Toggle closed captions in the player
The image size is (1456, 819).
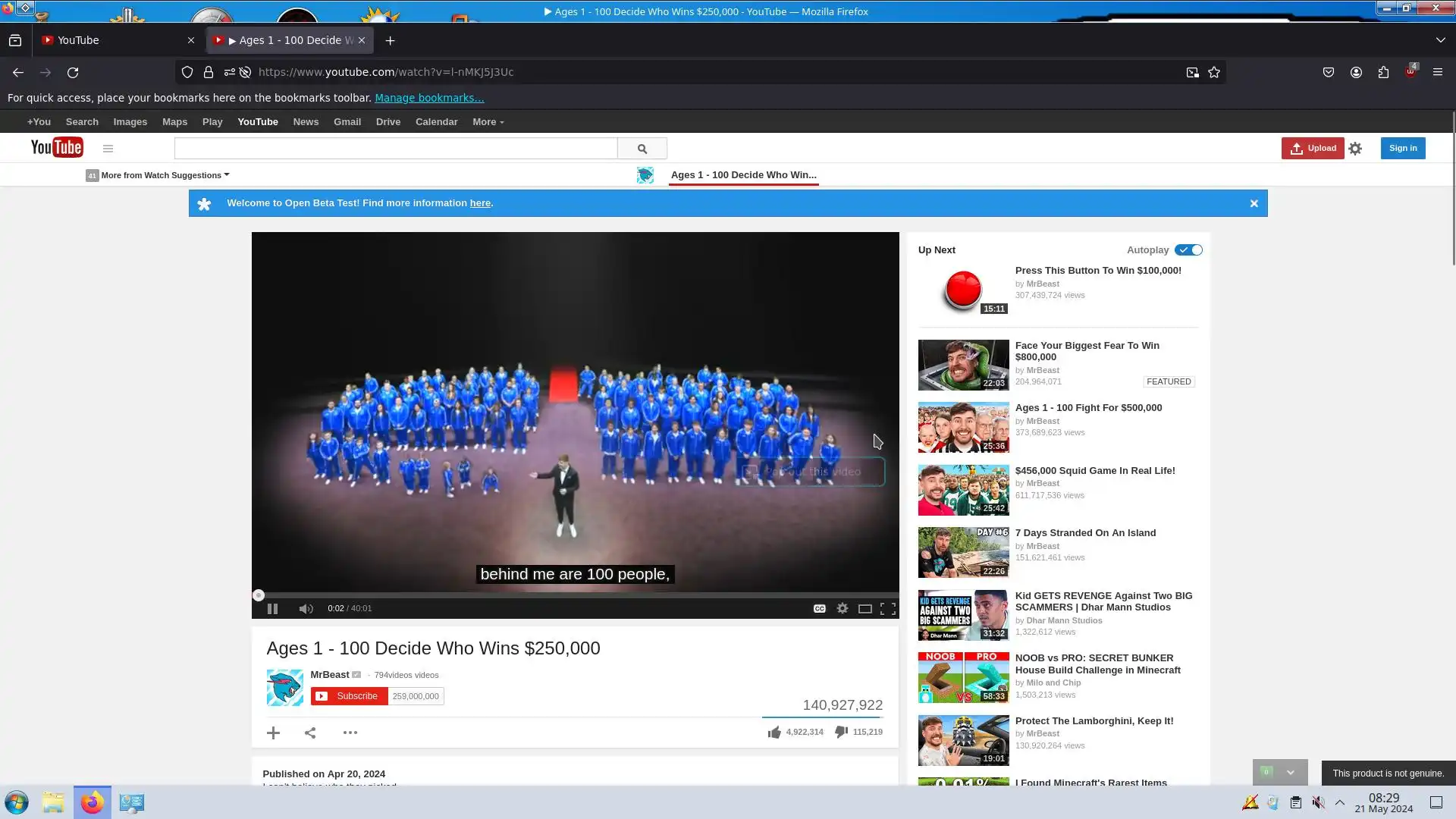(819, 609)
